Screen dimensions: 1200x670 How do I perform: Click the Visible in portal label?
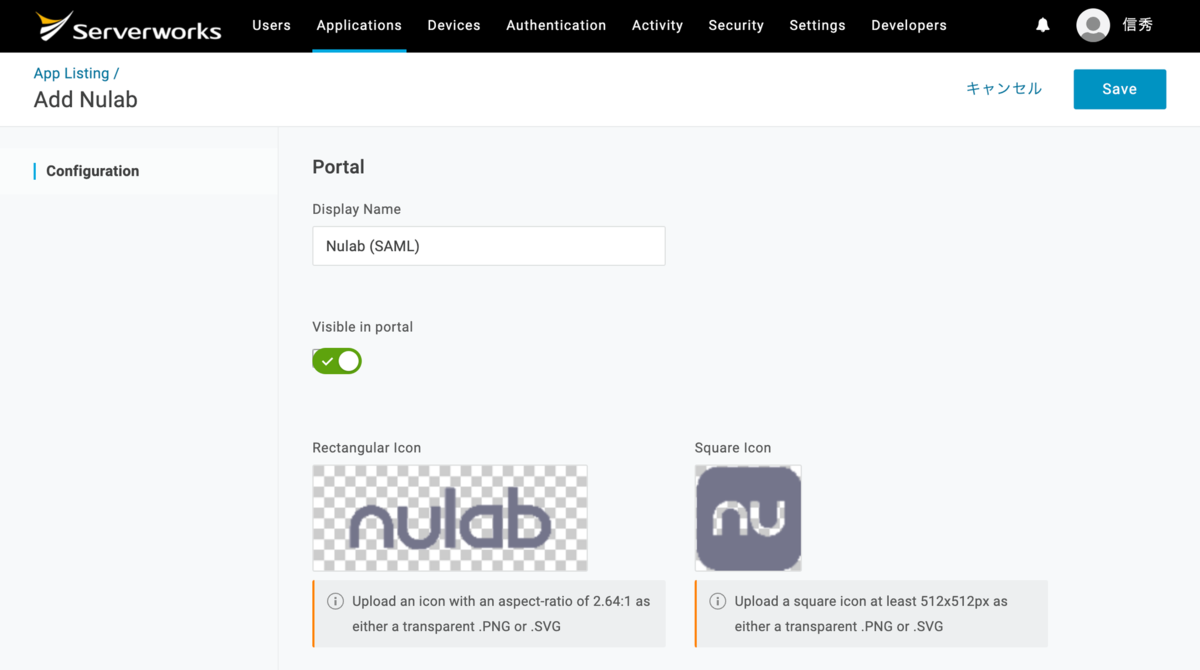(x=362, y=327)
